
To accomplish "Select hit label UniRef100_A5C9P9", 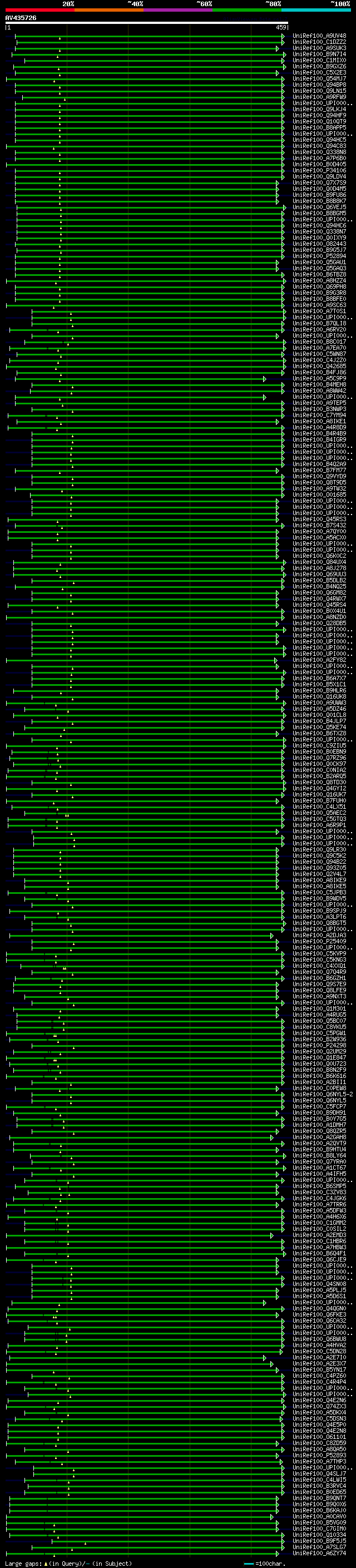I will [x=319, y=379].
